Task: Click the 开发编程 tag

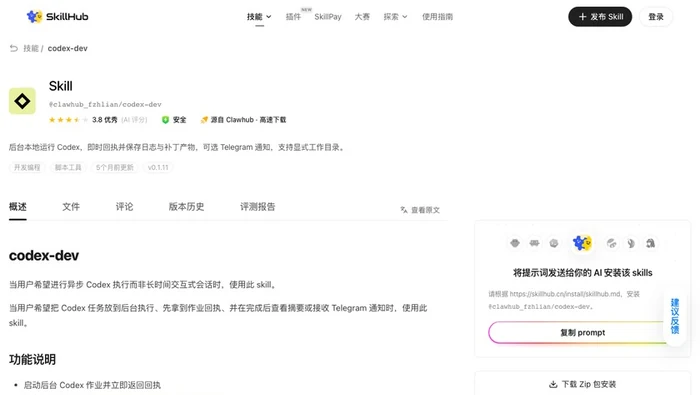Action: point(27,167)
